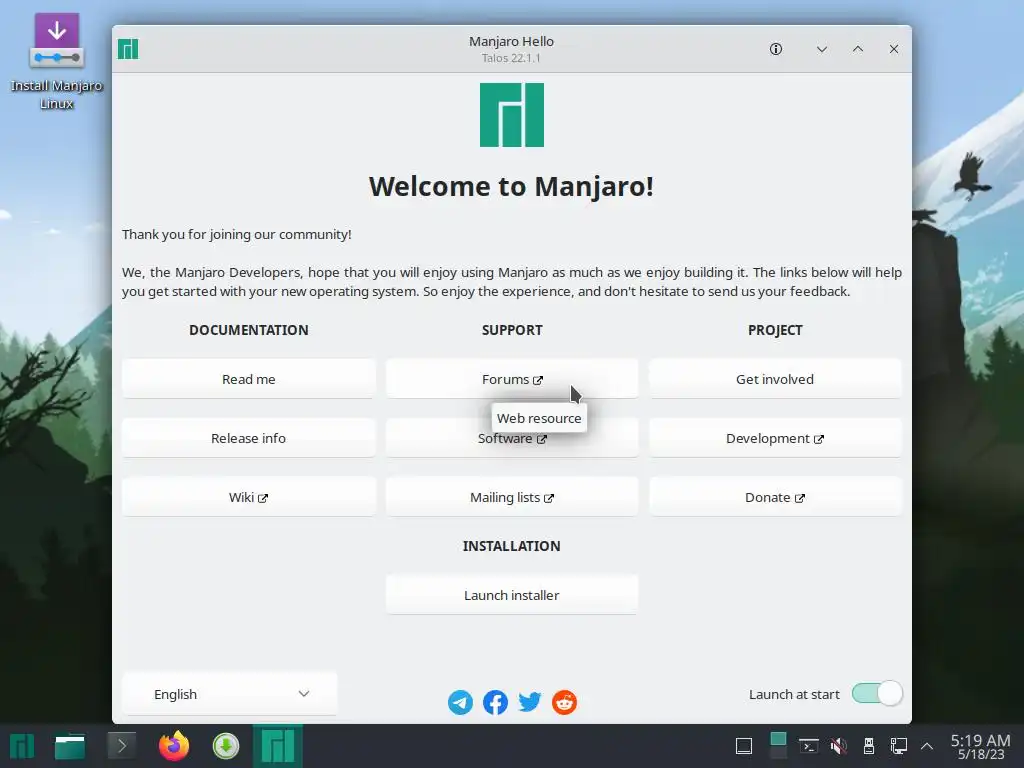This screenshot has width=1024, height=768.
Task: Select Manjaro Hello taskbar entry
Action: point(278,746)
